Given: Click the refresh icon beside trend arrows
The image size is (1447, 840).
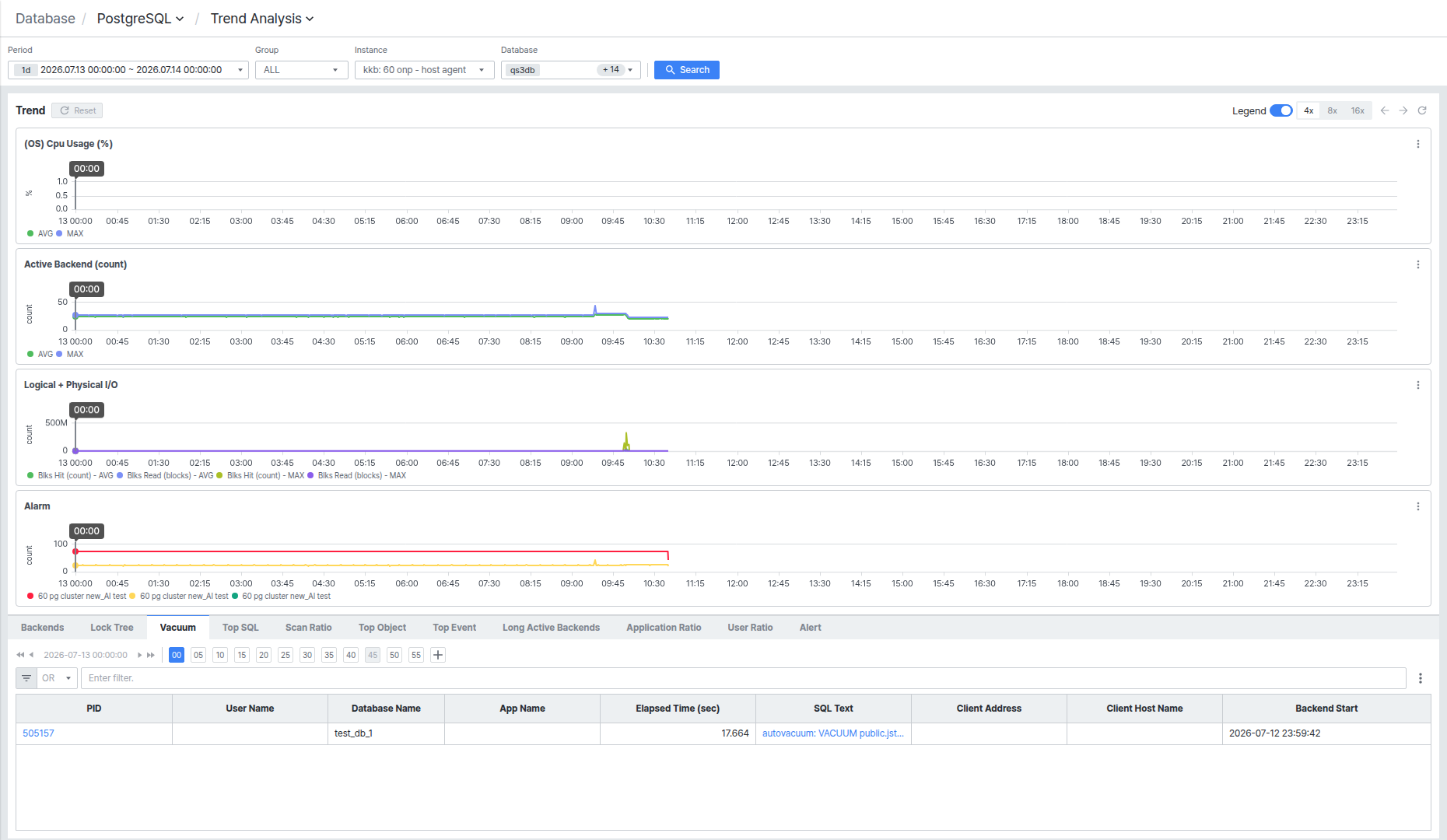Looking at the screenshot, I should click(1422, 110).
